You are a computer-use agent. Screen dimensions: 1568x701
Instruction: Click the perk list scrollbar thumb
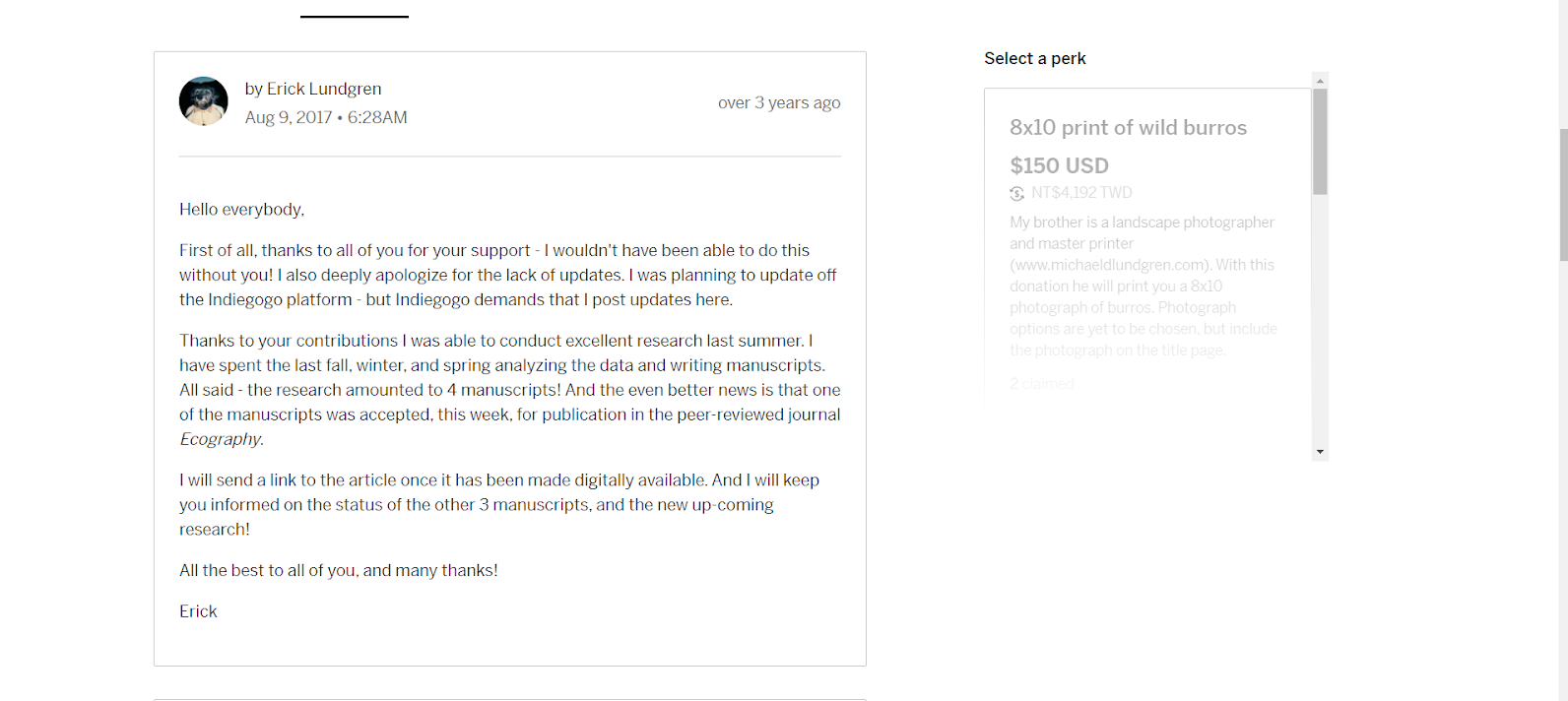click(1320, 141)
